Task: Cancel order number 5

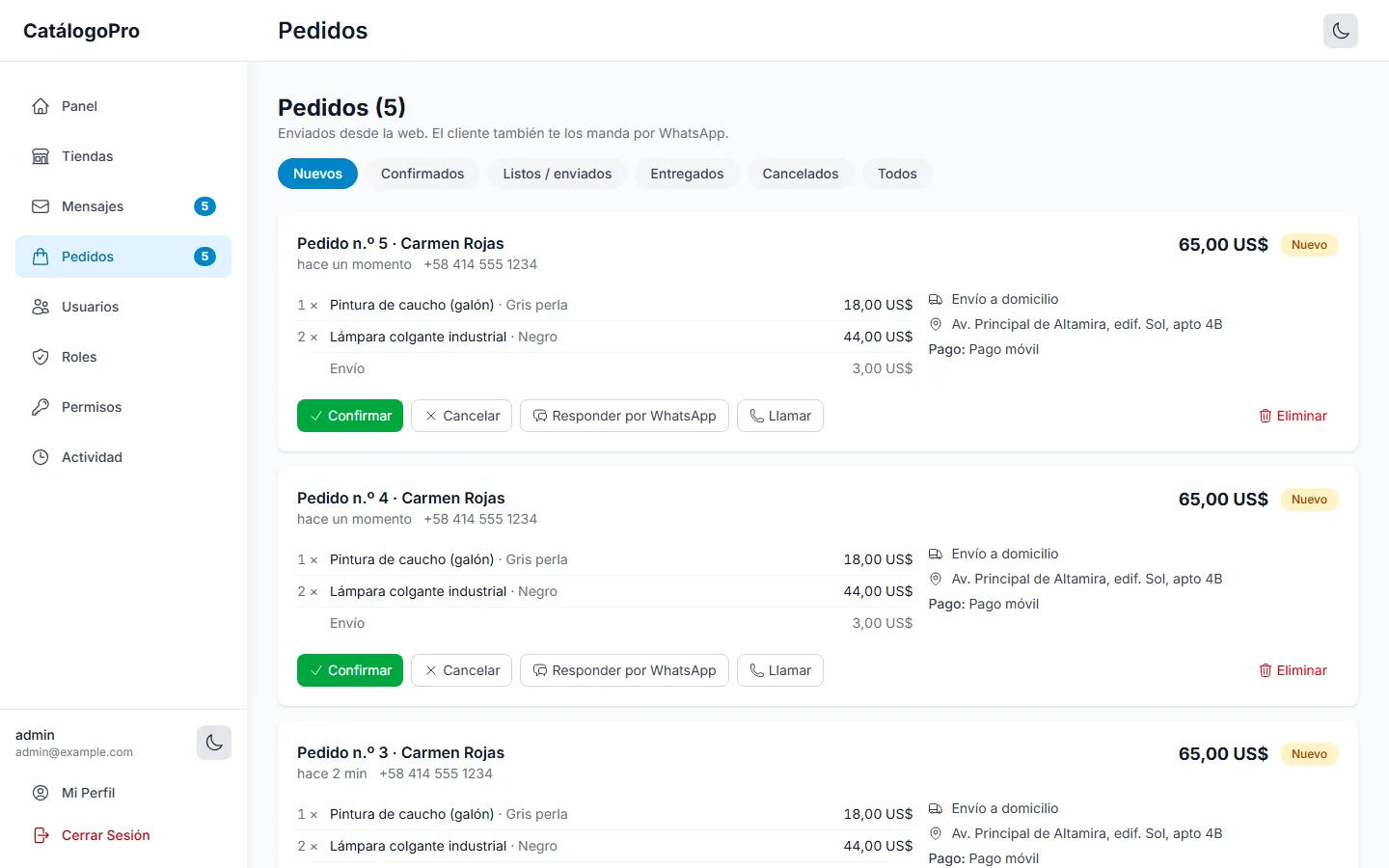Action: click(461, 416)
